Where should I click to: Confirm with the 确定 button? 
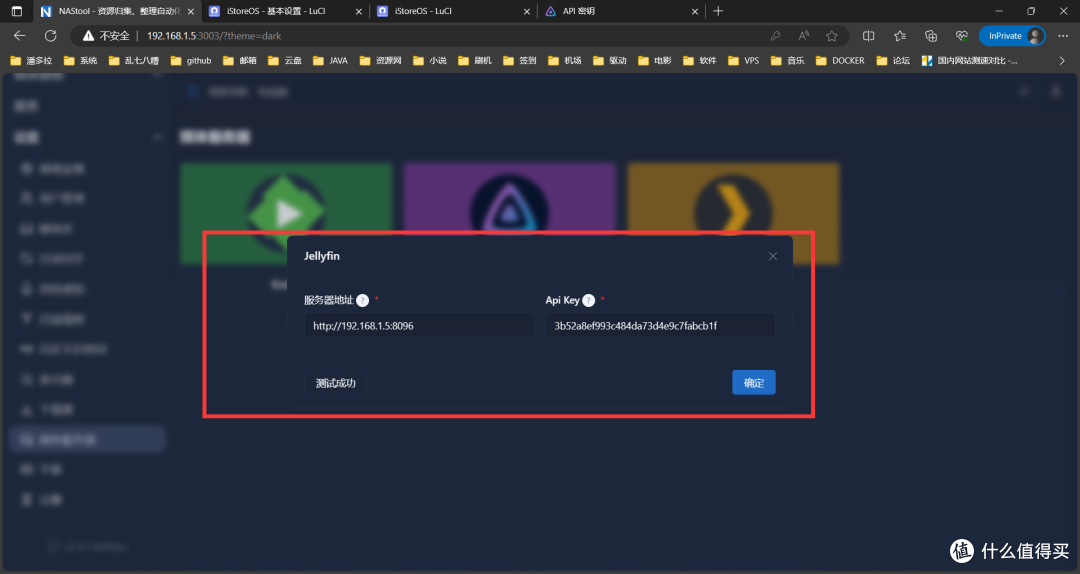[x=754, y=383]
